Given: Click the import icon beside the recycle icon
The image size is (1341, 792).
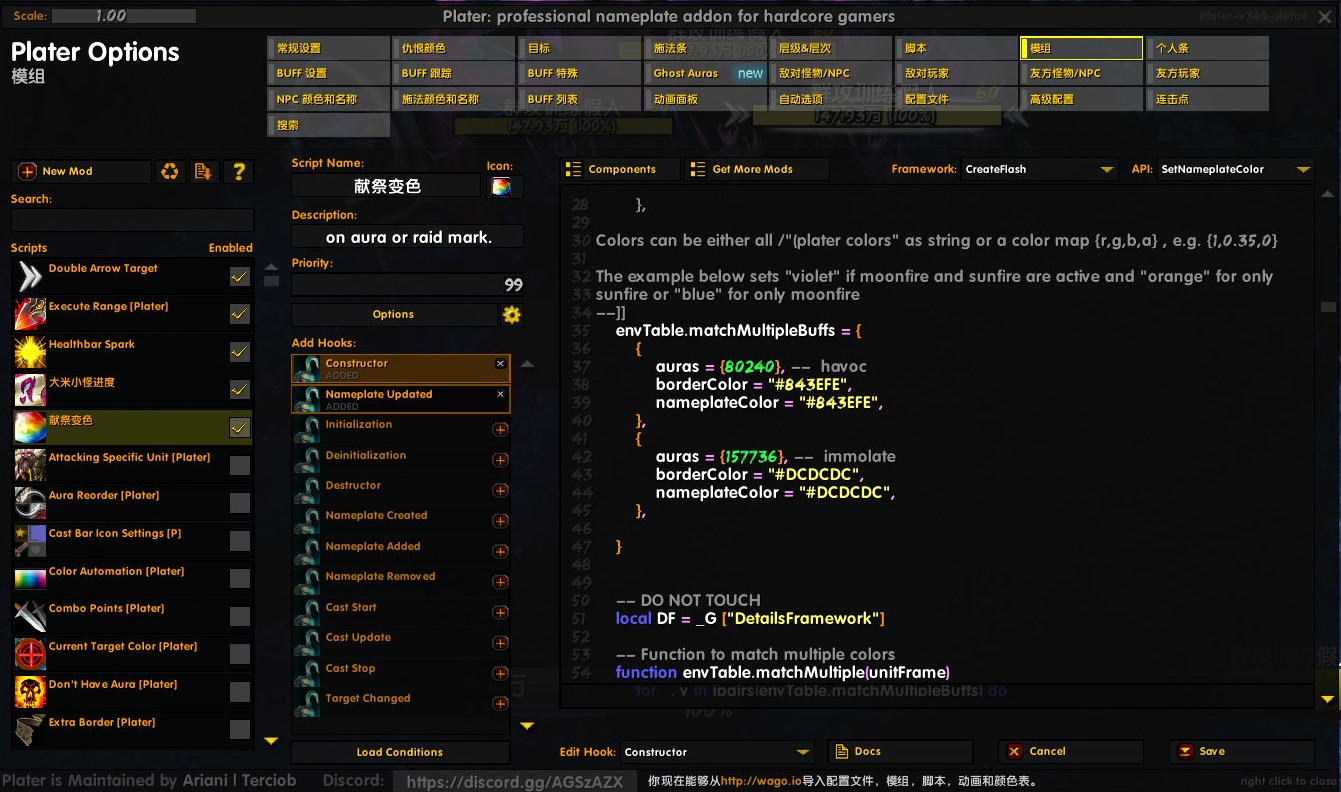Looking at the screenshot, I should point(204,172).
